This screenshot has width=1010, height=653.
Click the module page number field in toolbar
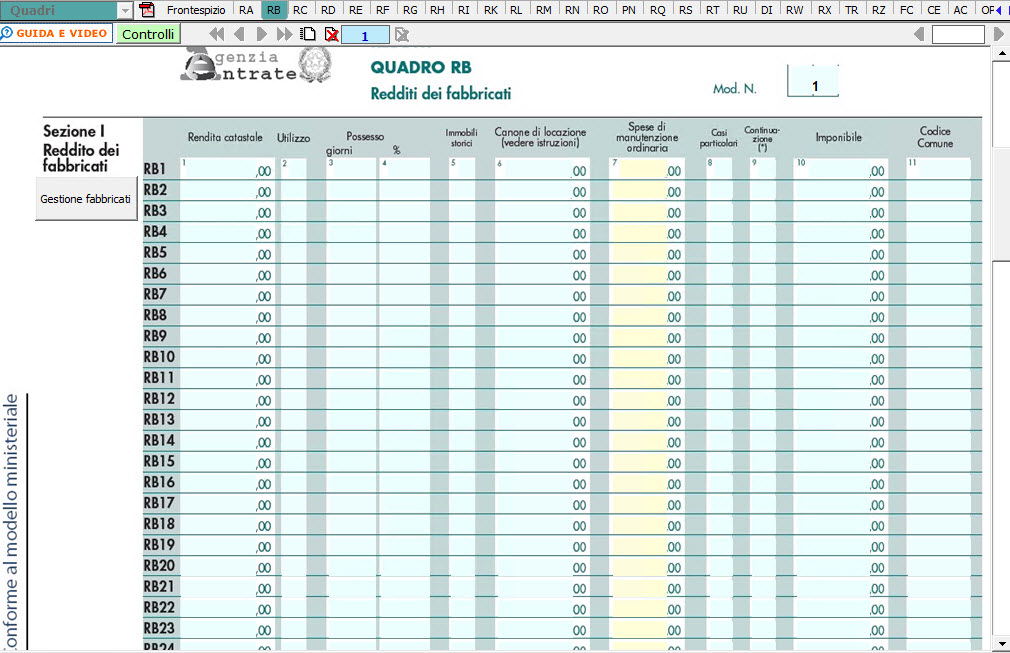[x=365, y=35]
